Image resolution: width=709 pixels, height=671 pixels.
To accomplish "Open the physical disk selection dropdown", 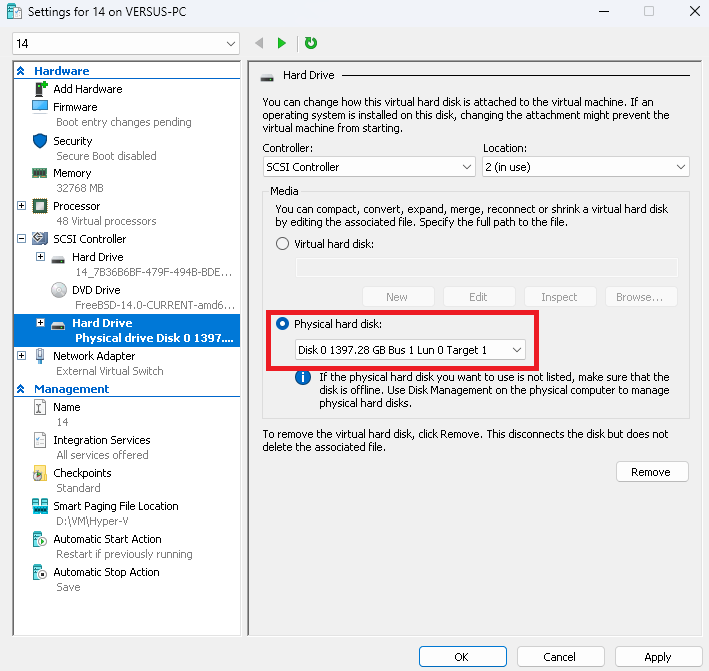I will tap(410, 350).
